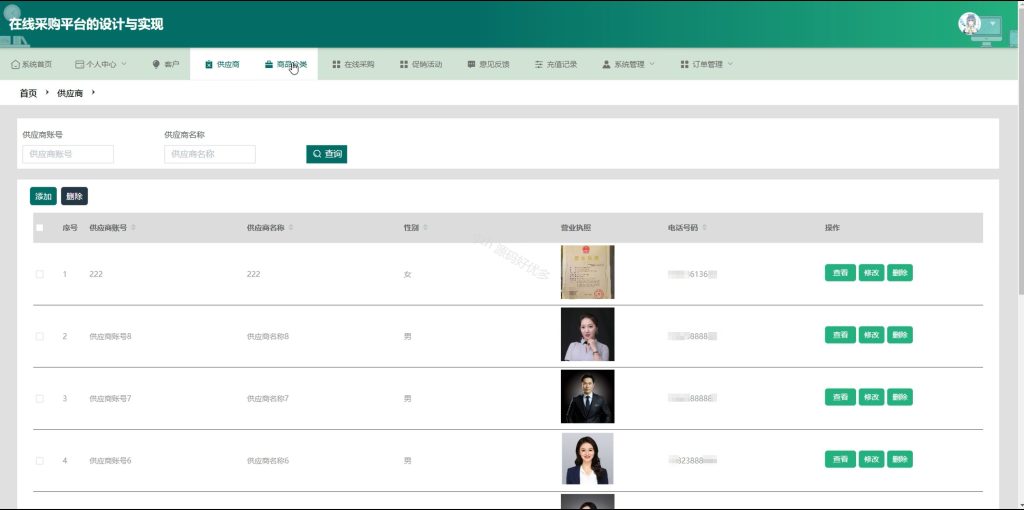Viewport: 1024px width, 510px height.
Task: Expand the 系统管理 dropdown chevron
Action: click(x=652, y=64)
